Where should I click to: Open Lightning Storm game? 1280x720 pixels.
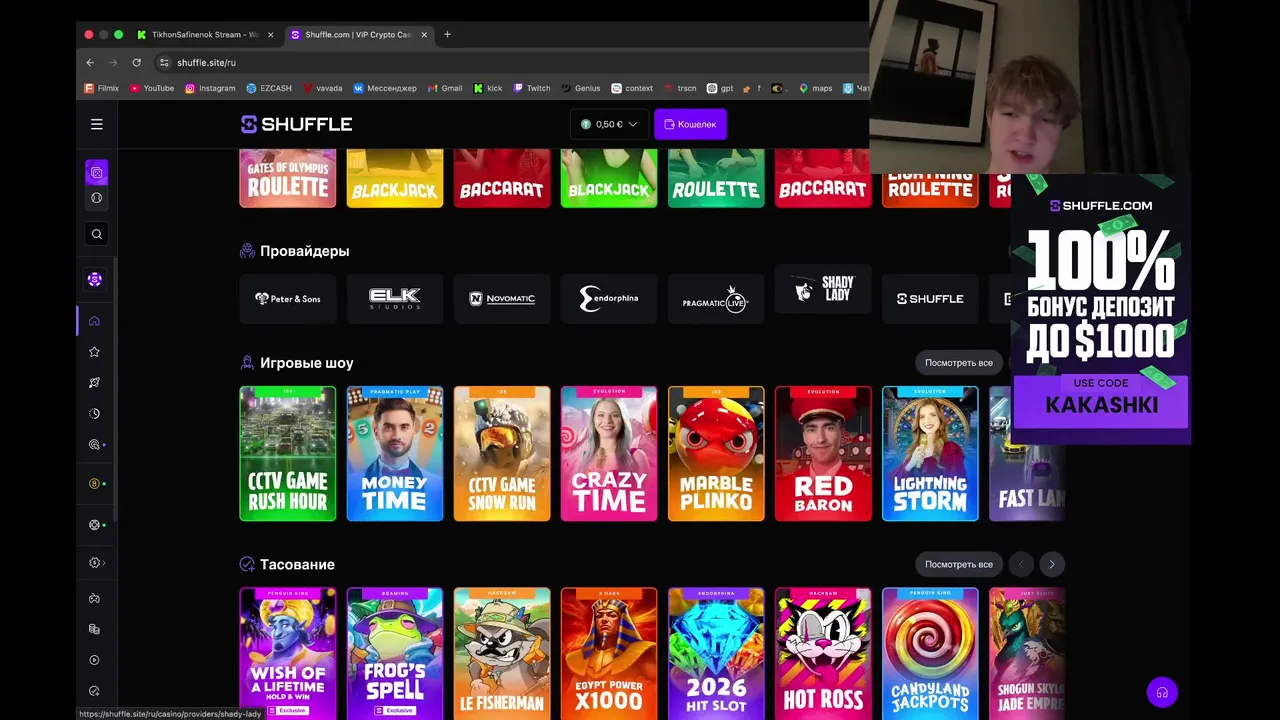(x=930, y=454)
